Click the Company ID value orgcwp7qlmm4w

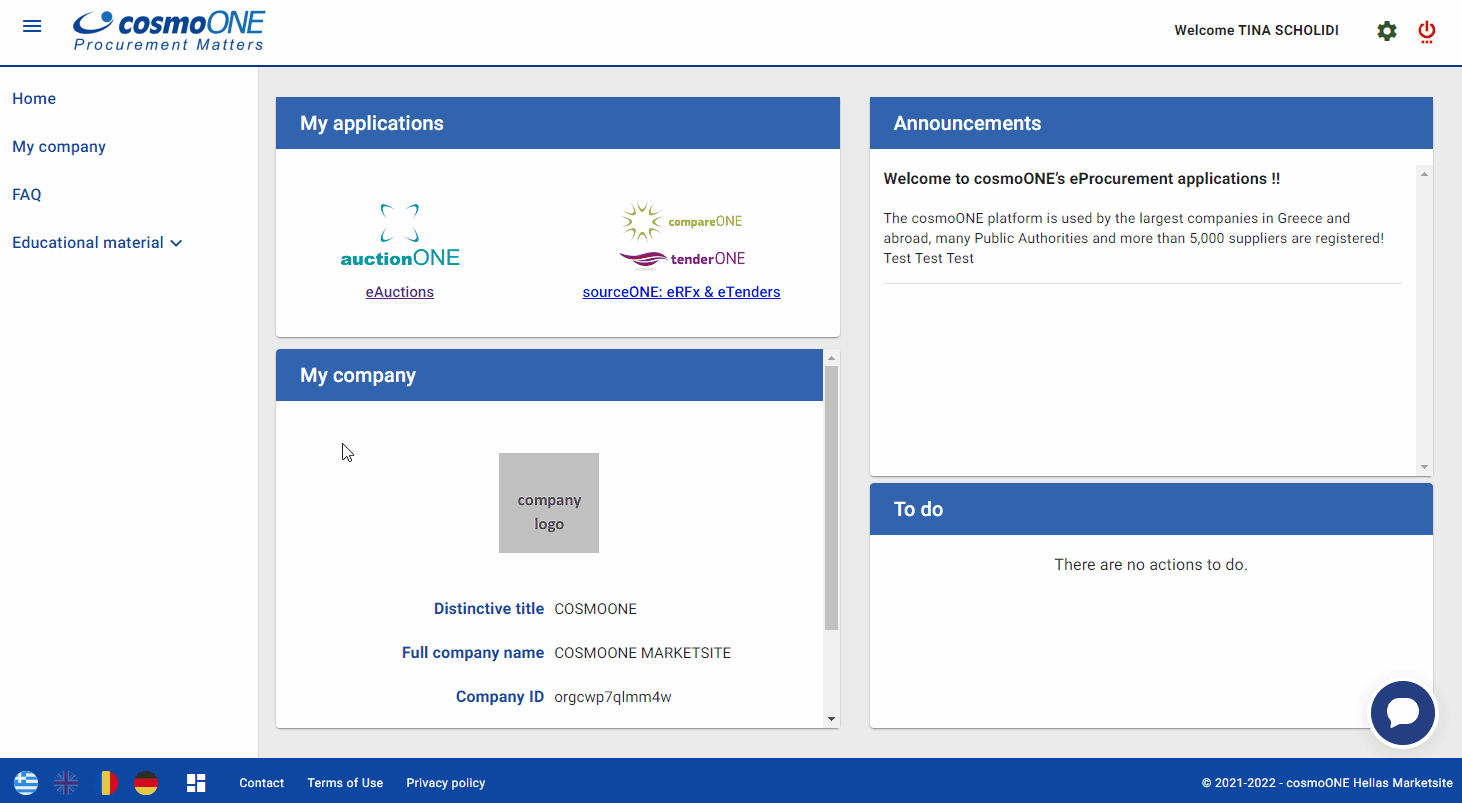[613, 697]
